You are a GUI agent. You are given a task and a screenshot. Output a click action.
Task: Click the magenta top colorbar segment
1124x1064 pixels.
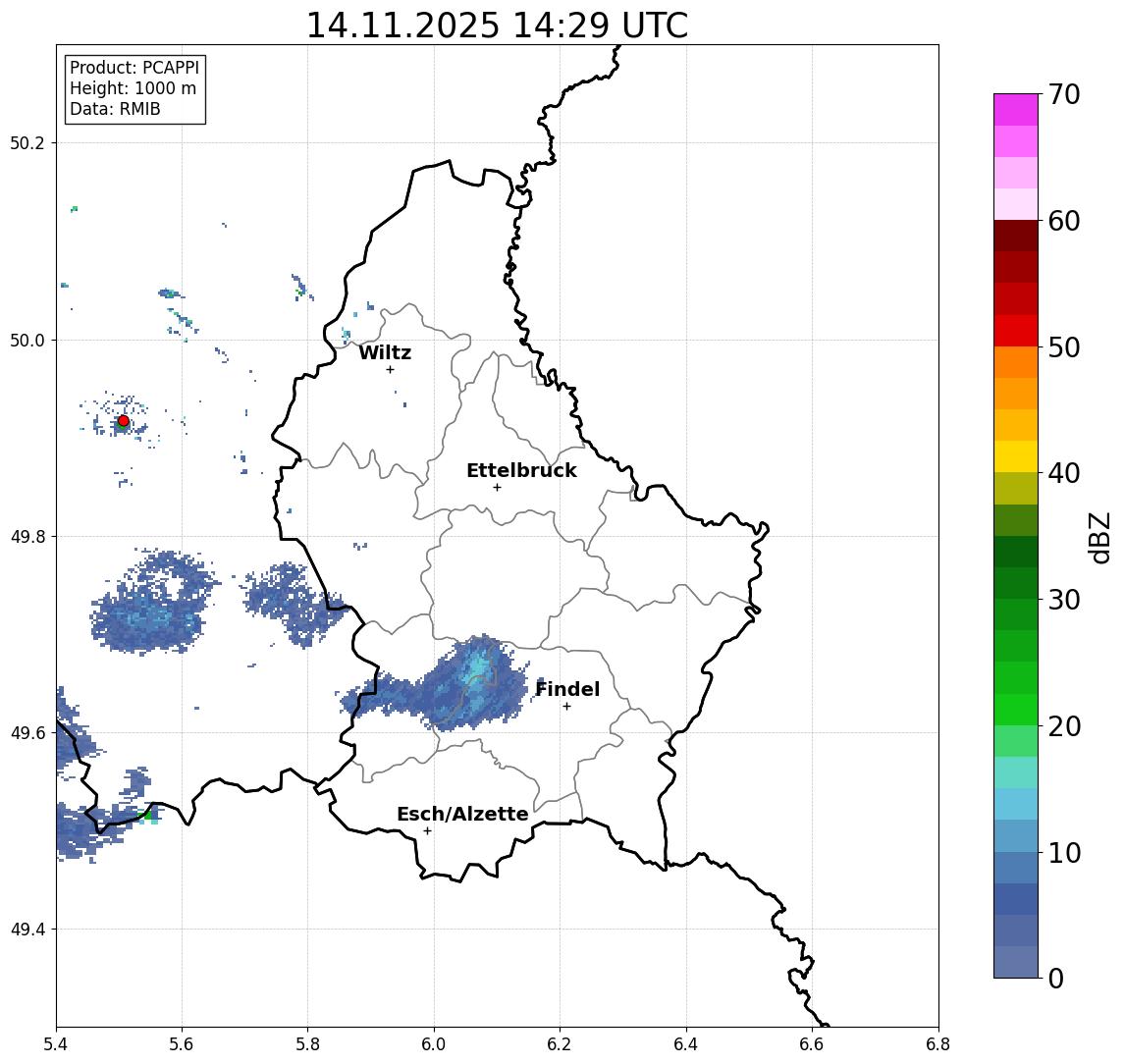pos(1016,110)
